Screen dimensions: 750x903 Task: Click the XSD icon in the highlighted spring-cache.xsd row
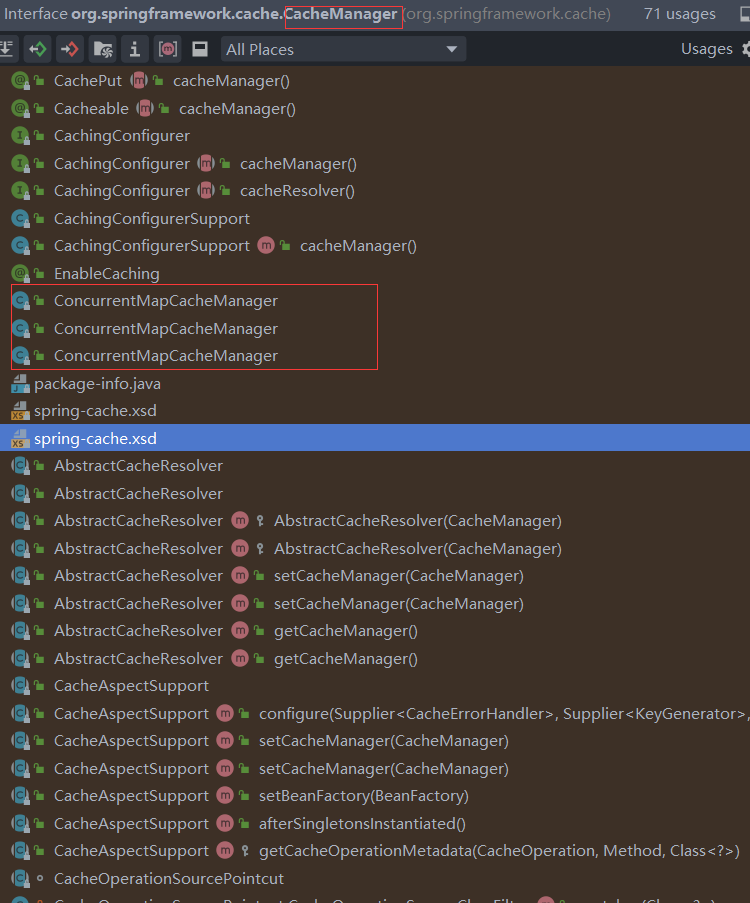20,439
